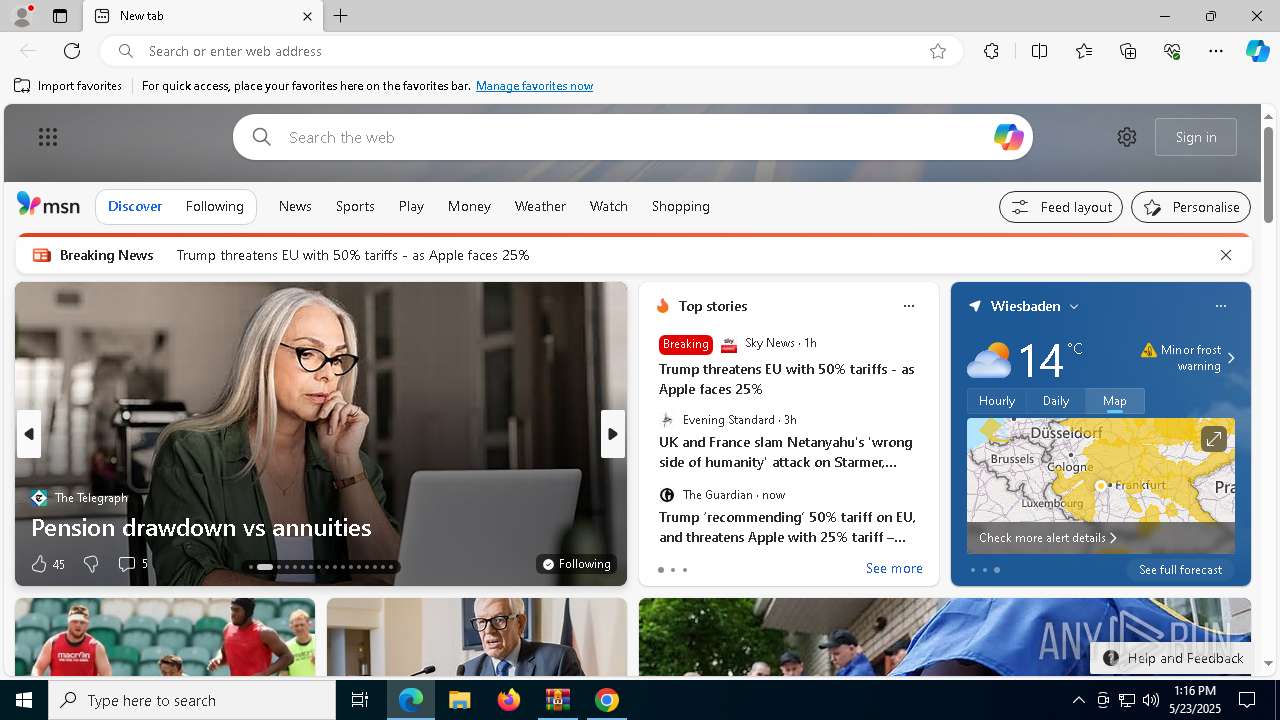Launch Copilot from the toolbar icon

coord(1257,51)
